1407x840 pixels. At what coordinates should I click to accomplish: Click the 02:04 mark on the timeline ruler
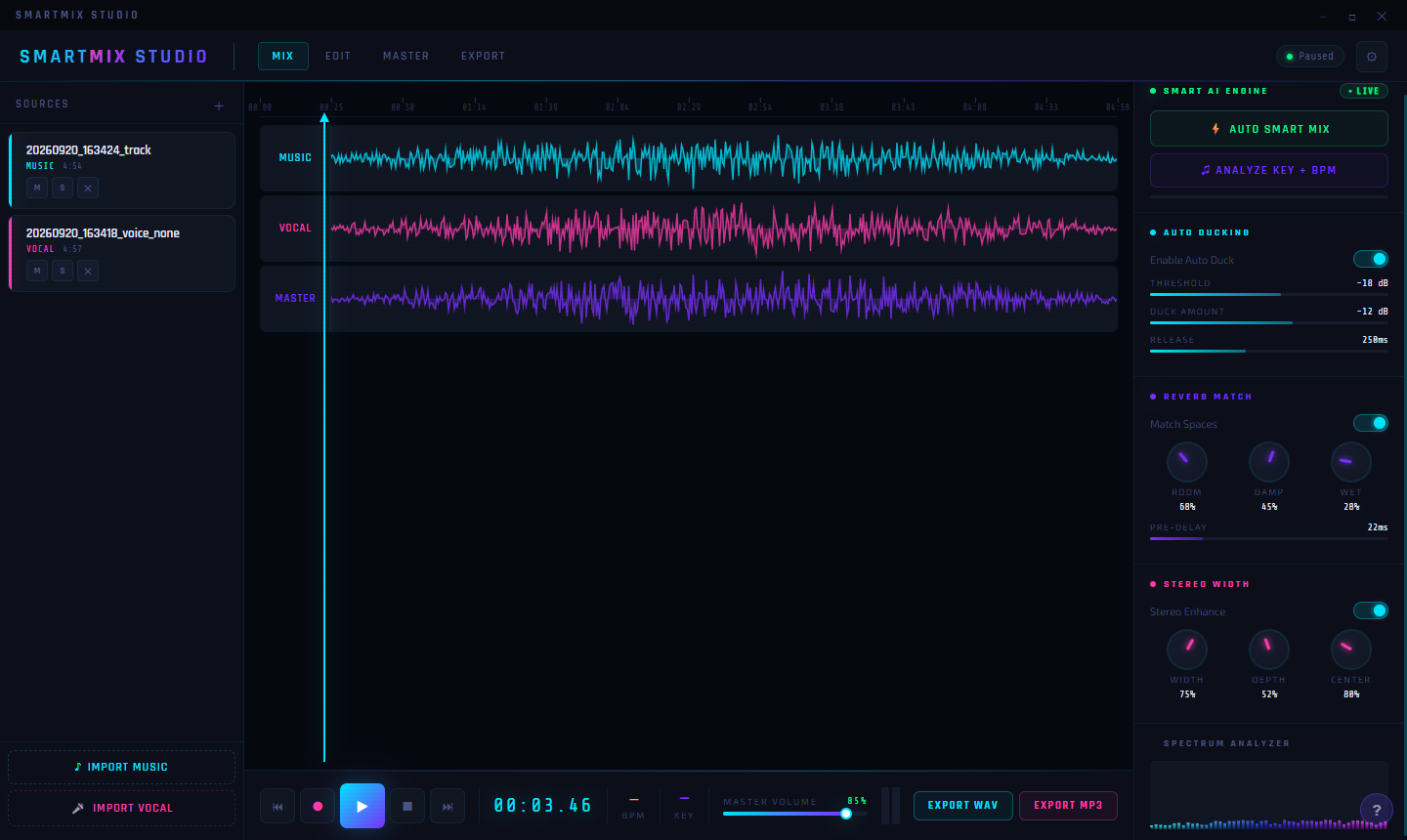point(618,106)
